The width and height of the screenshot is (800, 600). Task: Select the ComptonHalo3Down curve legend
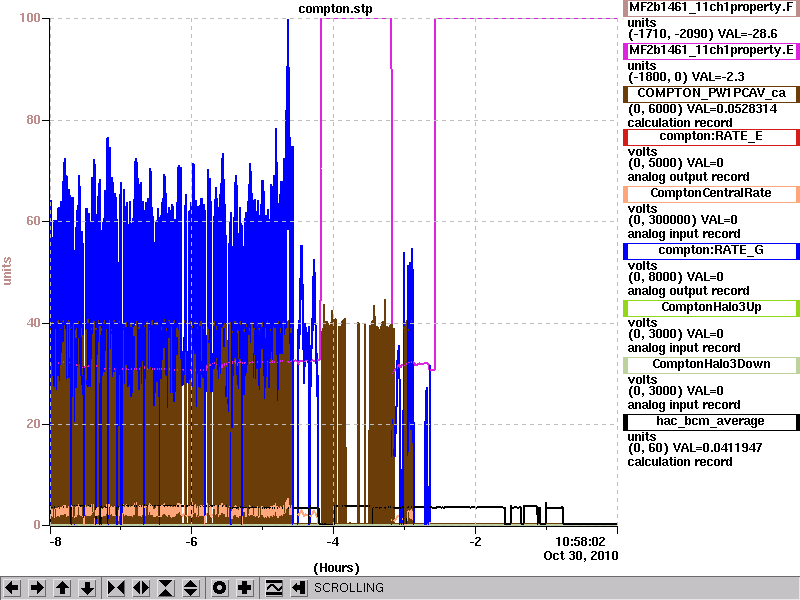[711, 364]
